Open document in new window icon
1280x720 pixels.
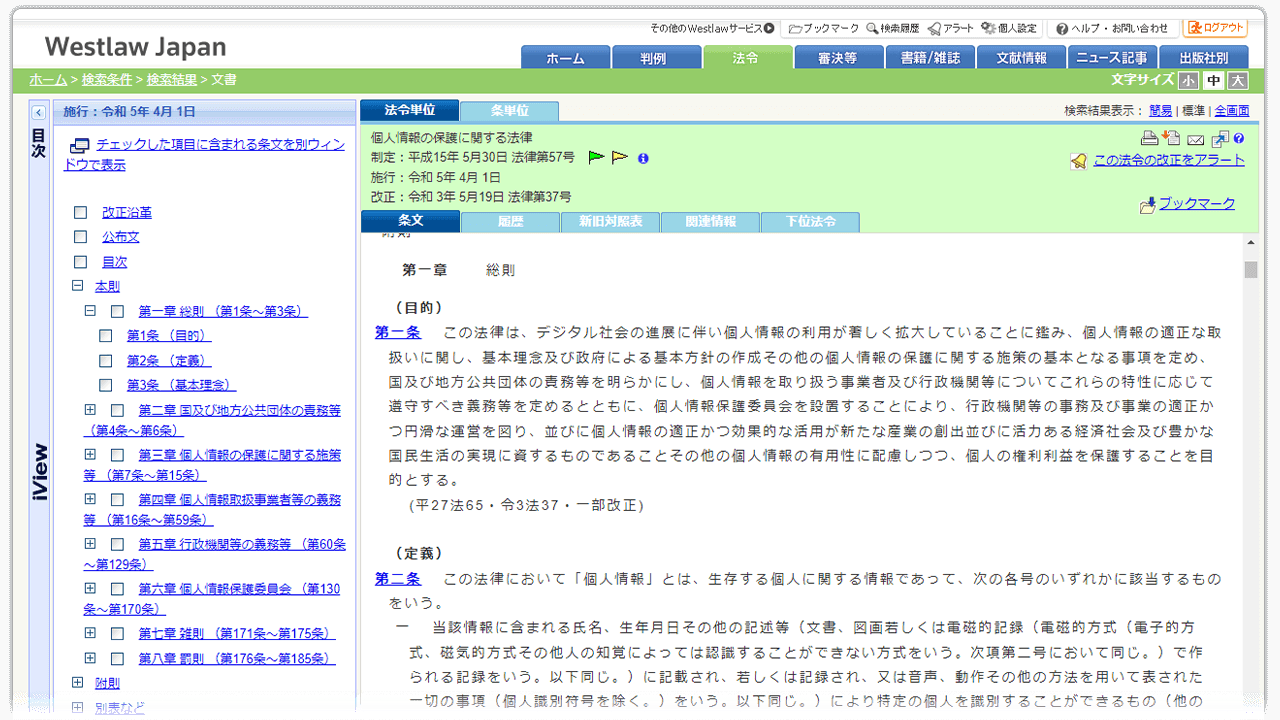[x=1220, y=137]
